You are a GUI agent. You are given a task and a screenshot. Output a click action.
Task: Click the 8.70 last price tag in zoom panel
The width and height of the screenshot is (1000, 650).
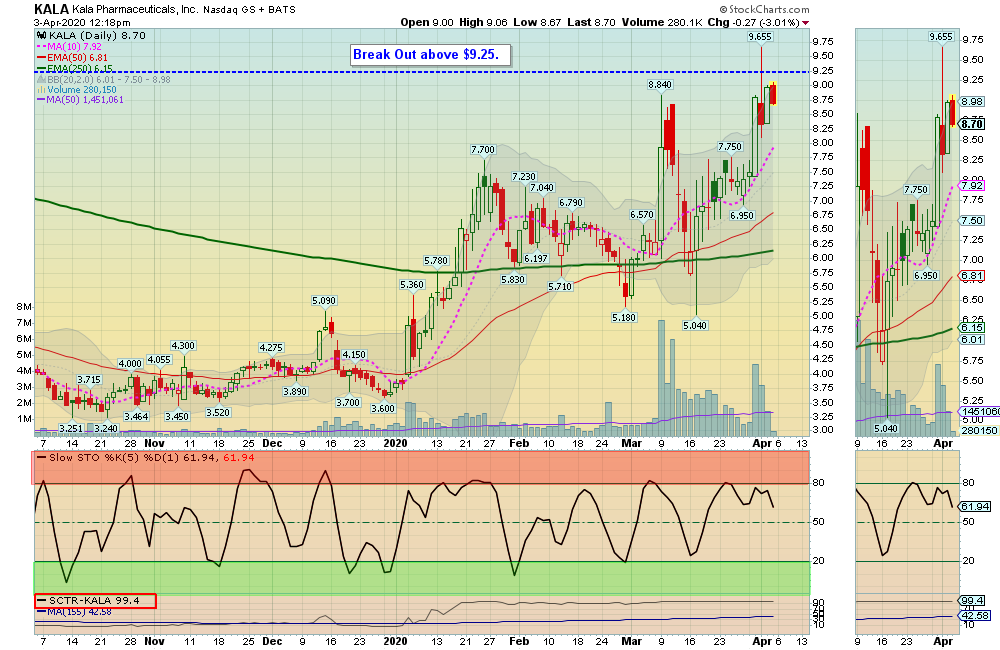(972, 124)
